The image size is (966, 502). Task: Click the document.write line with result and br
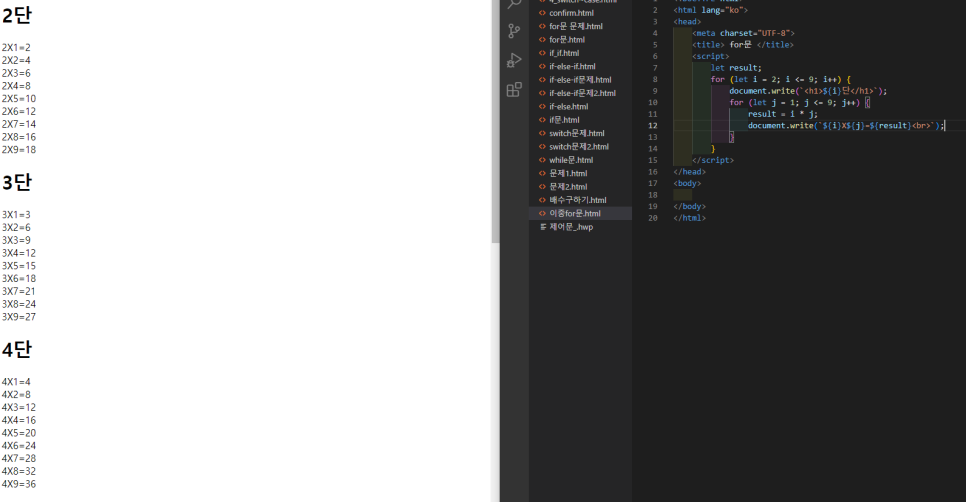pyautogui.click(x=845, y=126)
